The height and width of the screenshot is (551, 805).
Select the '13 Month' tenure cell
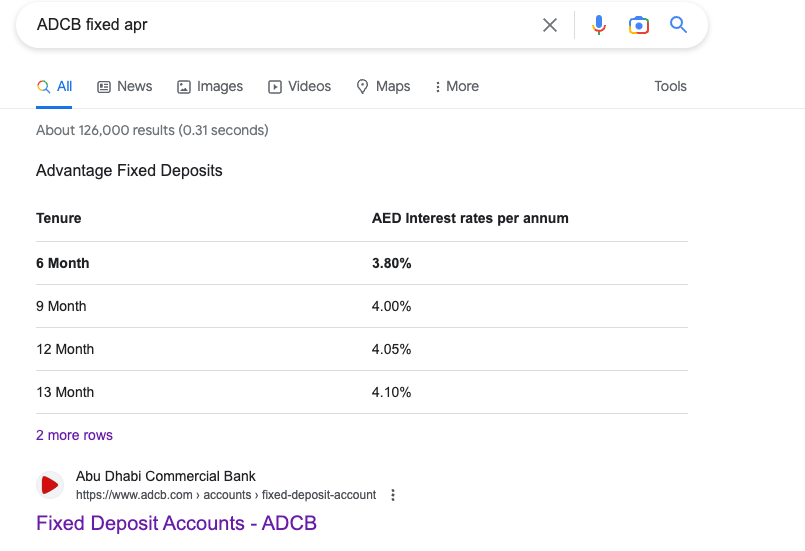pyautogui.click(x=65, y=392)
